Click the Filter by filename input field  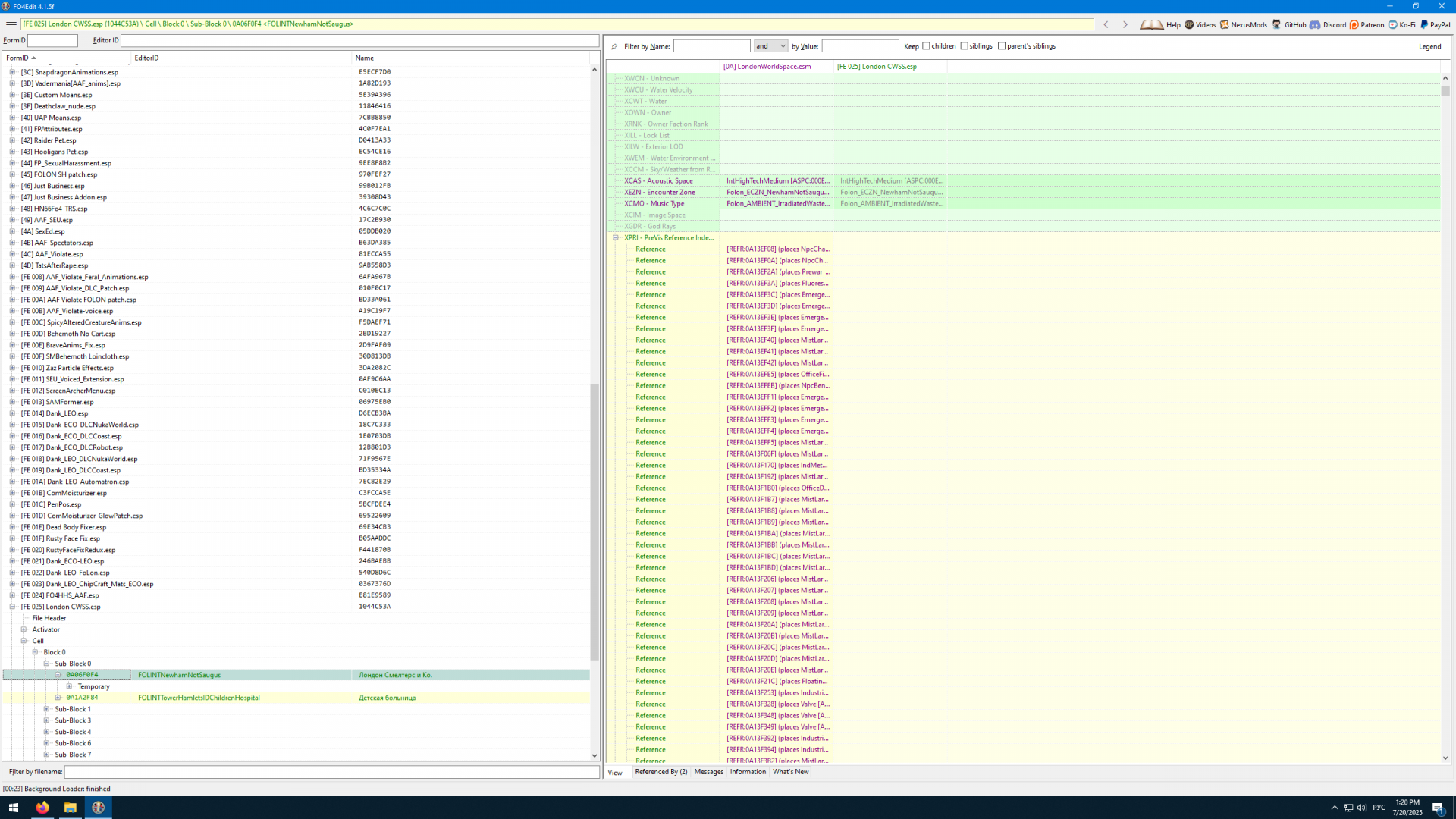331,772
